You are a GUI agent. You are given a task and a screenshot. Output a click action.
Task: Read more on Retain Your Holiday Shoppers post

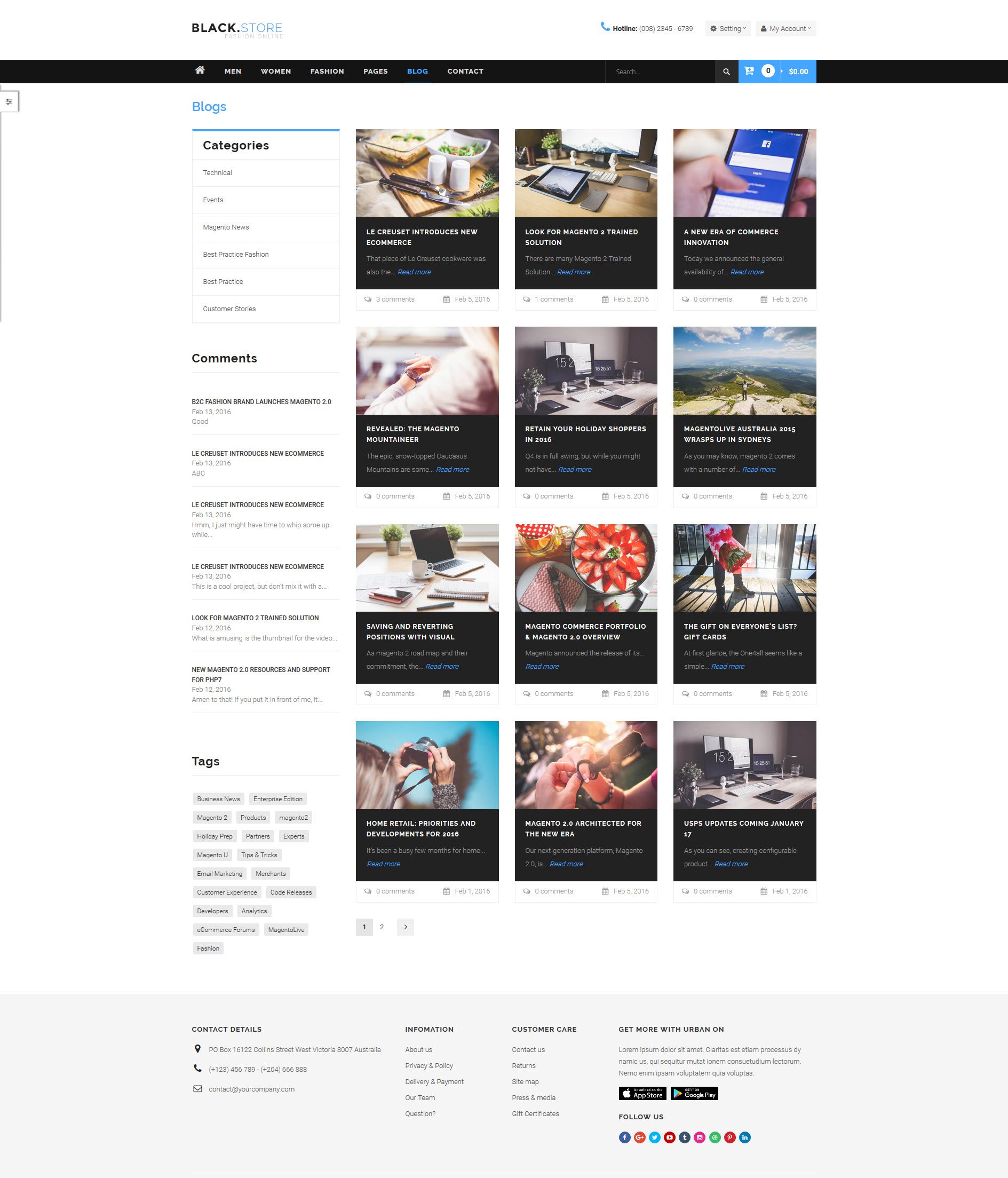(575, 470)
